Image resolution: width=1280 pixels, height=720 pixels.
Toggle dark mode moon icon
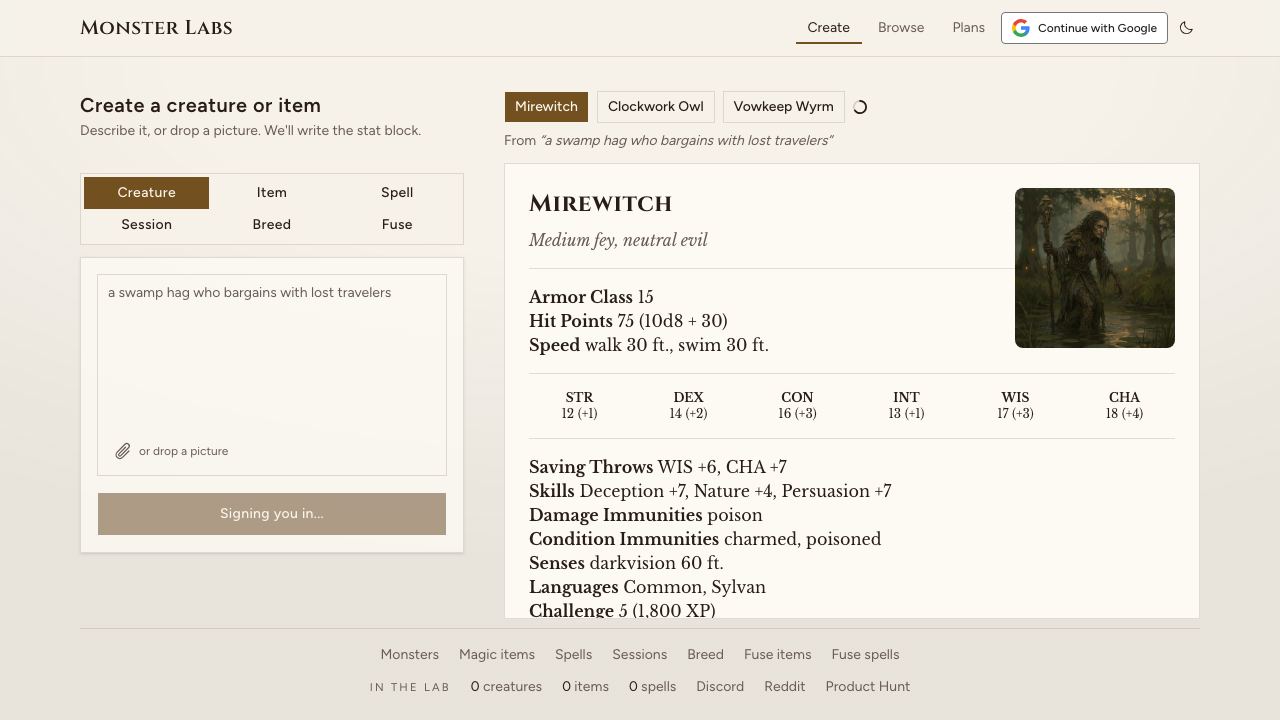(1186, 28)
